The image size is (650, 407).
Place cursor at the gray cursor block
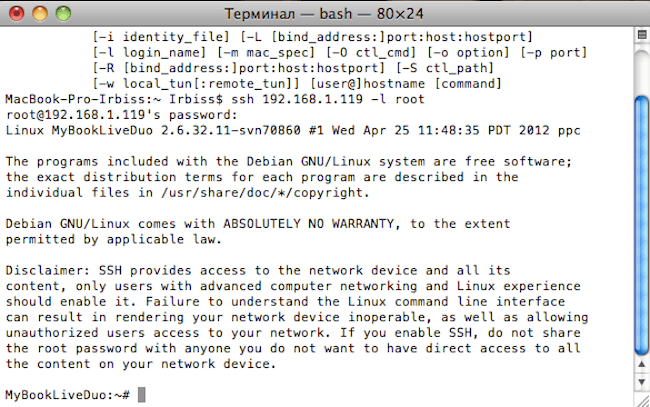click(x=141, y=395)
